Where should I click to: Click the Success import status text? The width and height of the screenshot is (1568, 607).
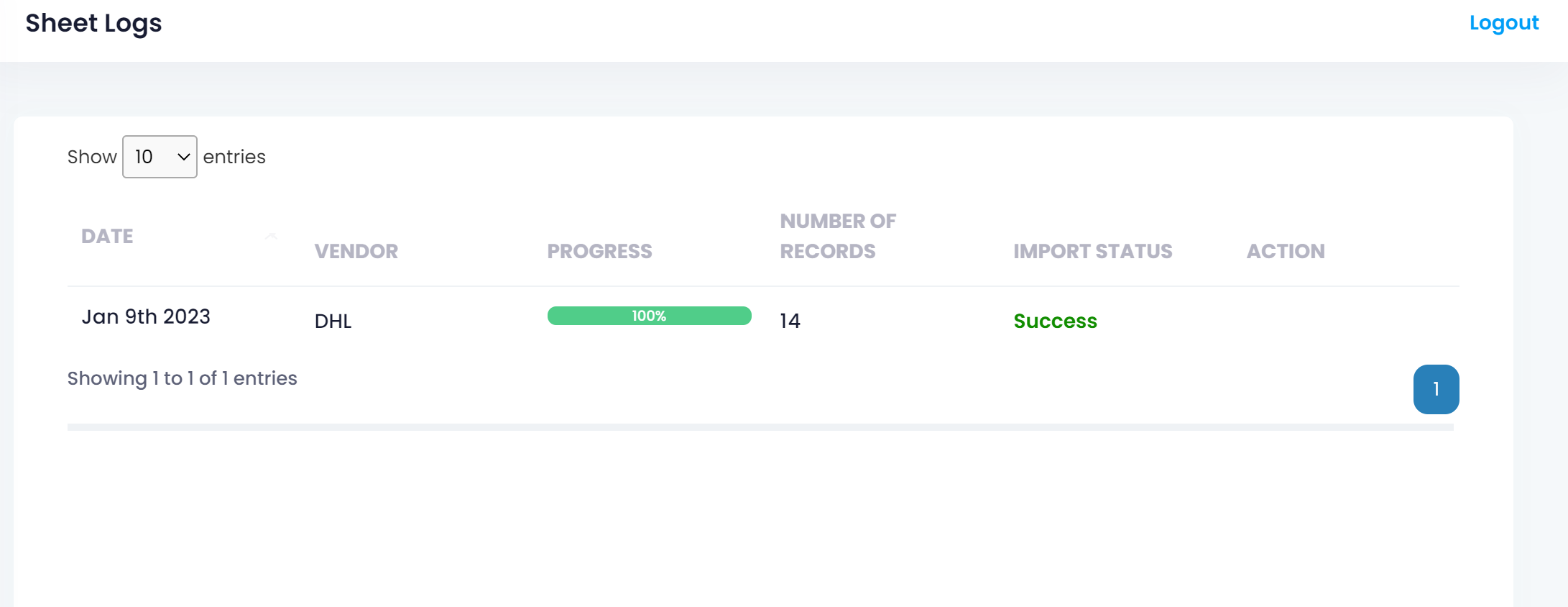pos(1055,321)
